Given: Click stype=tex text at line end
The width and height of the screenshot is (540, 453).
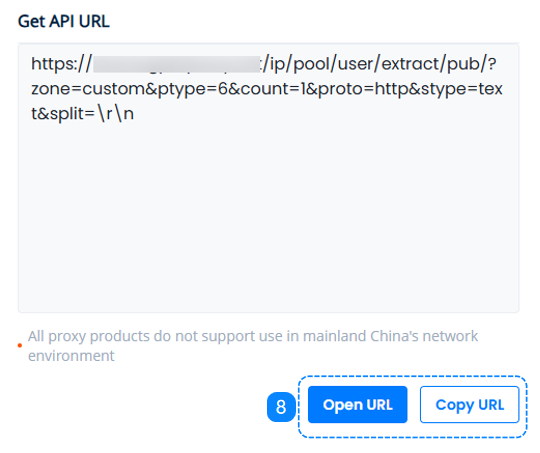Looking at the screenshot, I should pyautogui.click(x=461, y=90).
